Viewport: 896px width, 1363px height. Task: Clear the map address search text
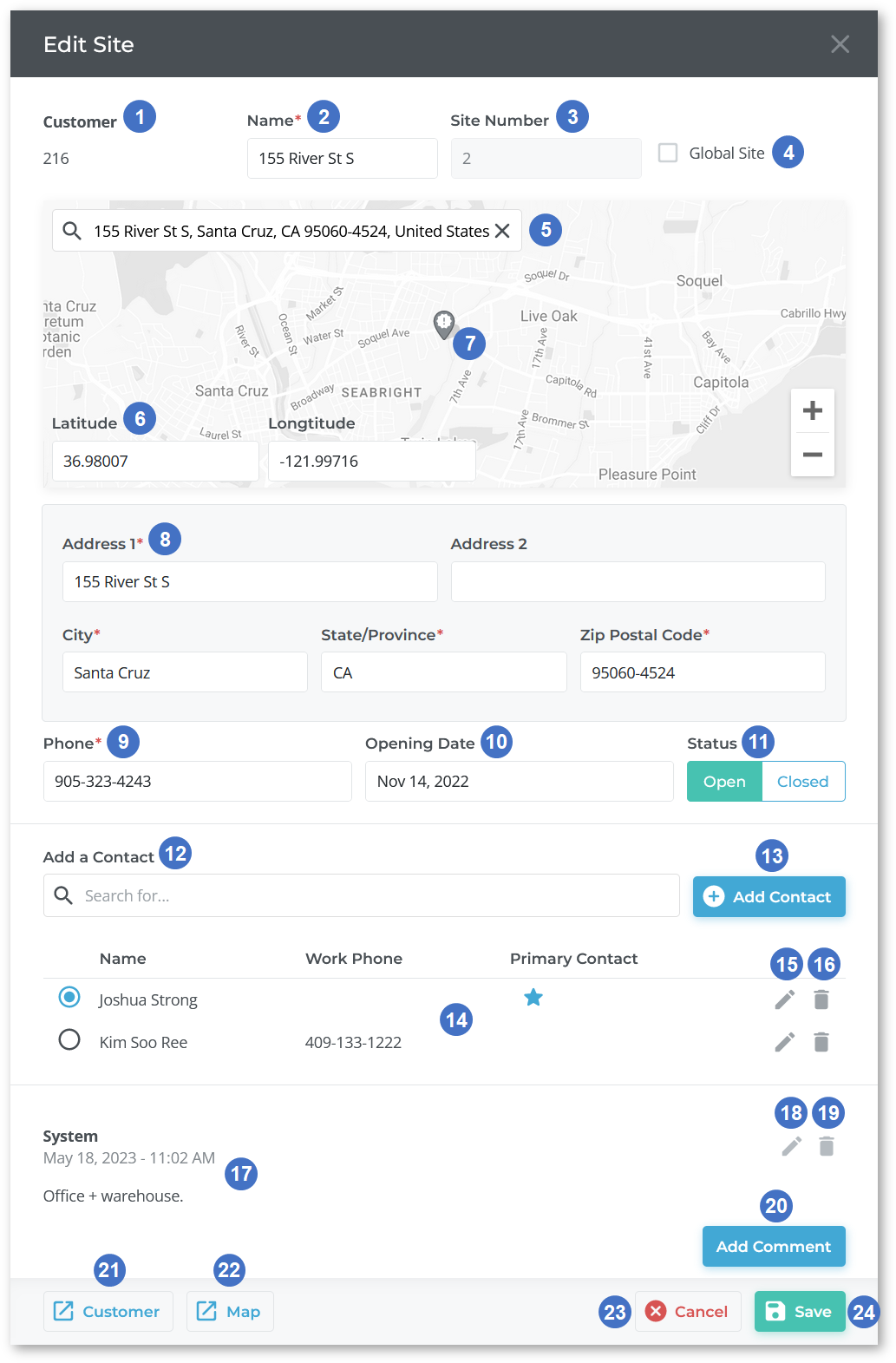pos(502,231)
